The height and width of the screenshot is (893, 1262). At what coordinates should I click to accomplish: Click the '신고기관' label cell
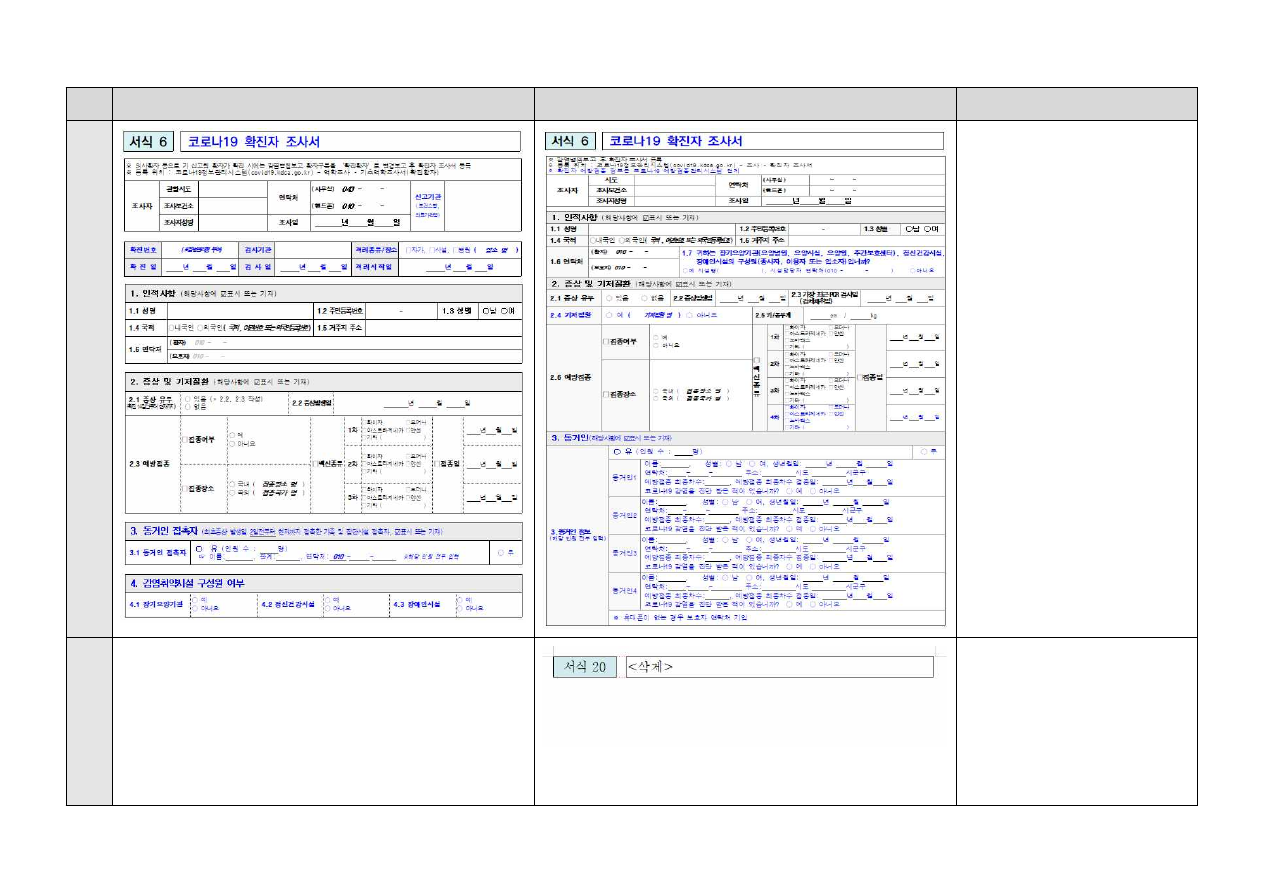[x=428, y=205]
